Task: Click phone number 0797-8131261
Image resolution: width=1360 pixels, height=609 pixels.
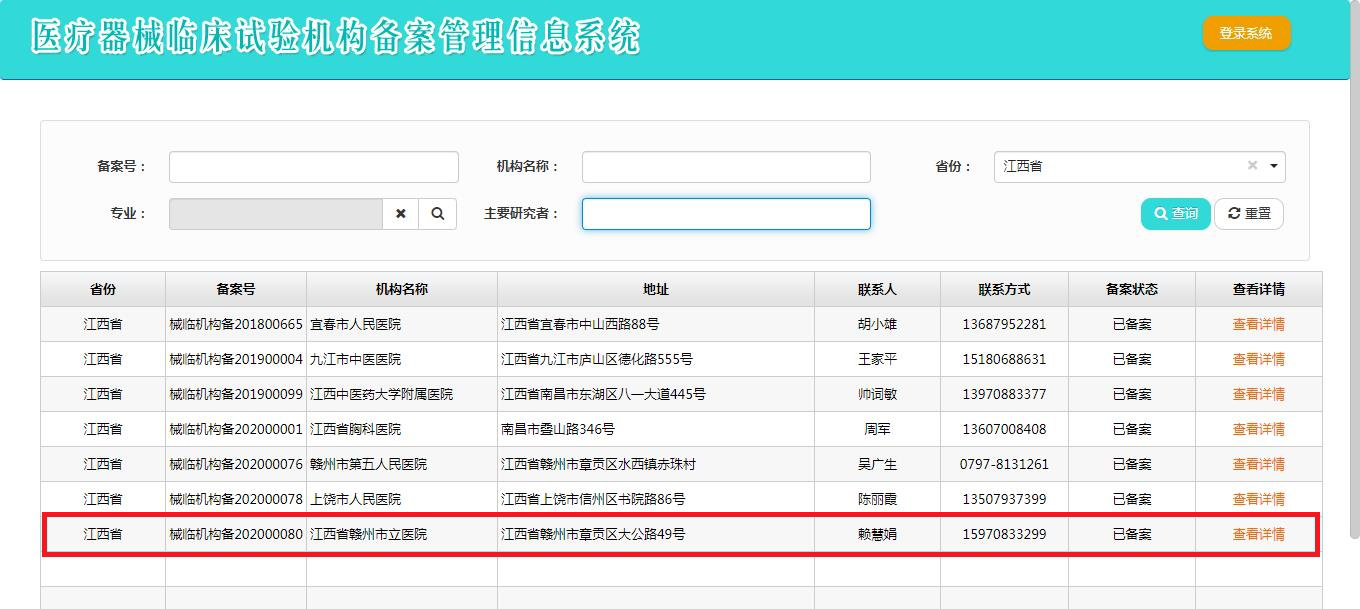Action: [x=1004, y=464]
